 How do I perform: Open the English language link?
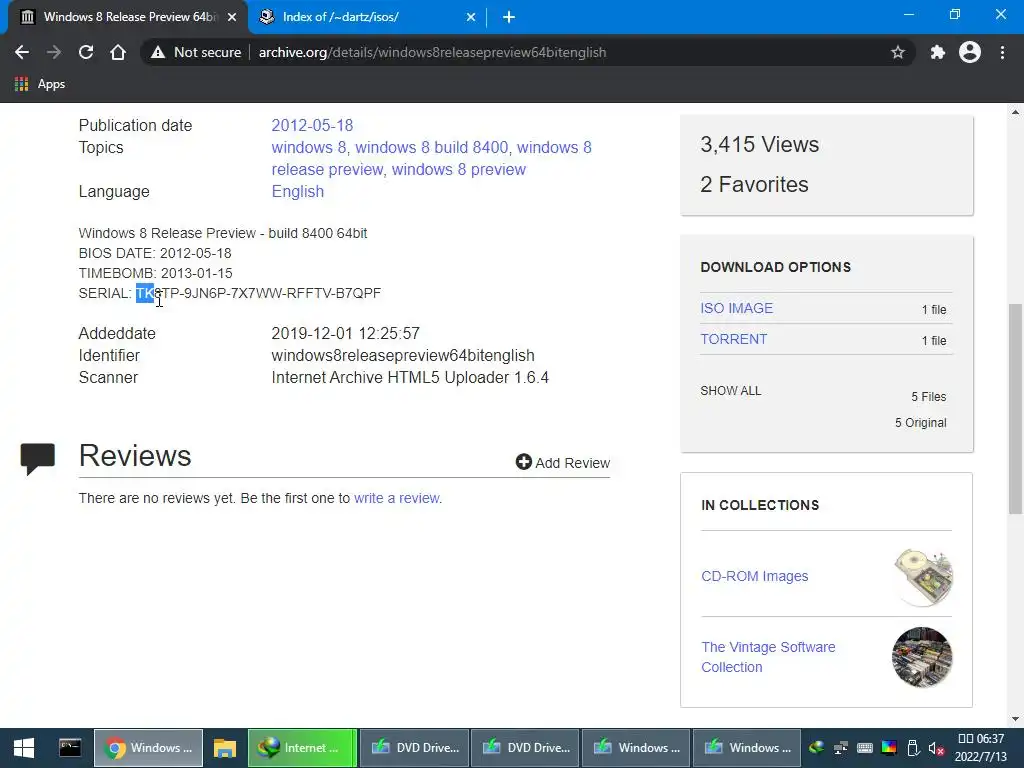point(298,191)
